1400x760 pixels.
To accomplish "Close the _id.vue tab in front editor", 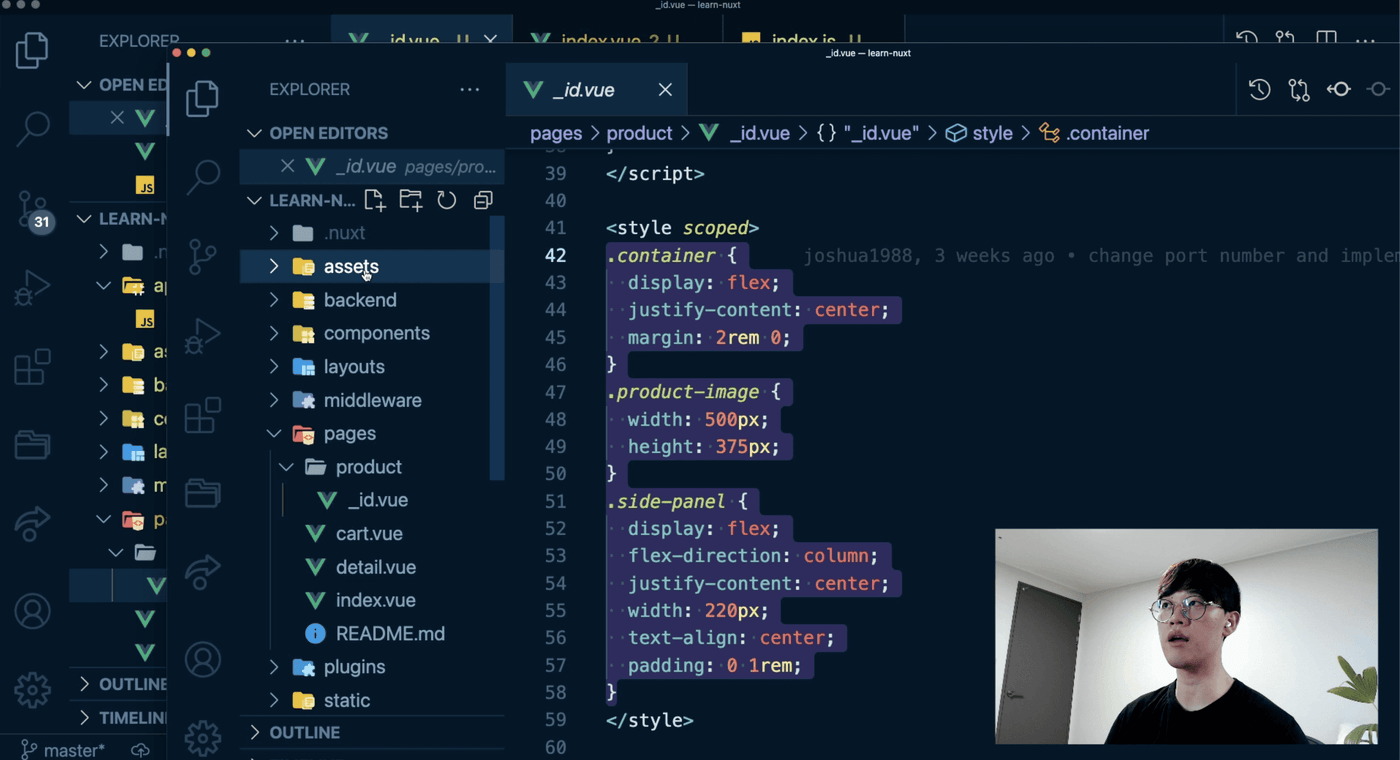I will click(x=665, y=90).
